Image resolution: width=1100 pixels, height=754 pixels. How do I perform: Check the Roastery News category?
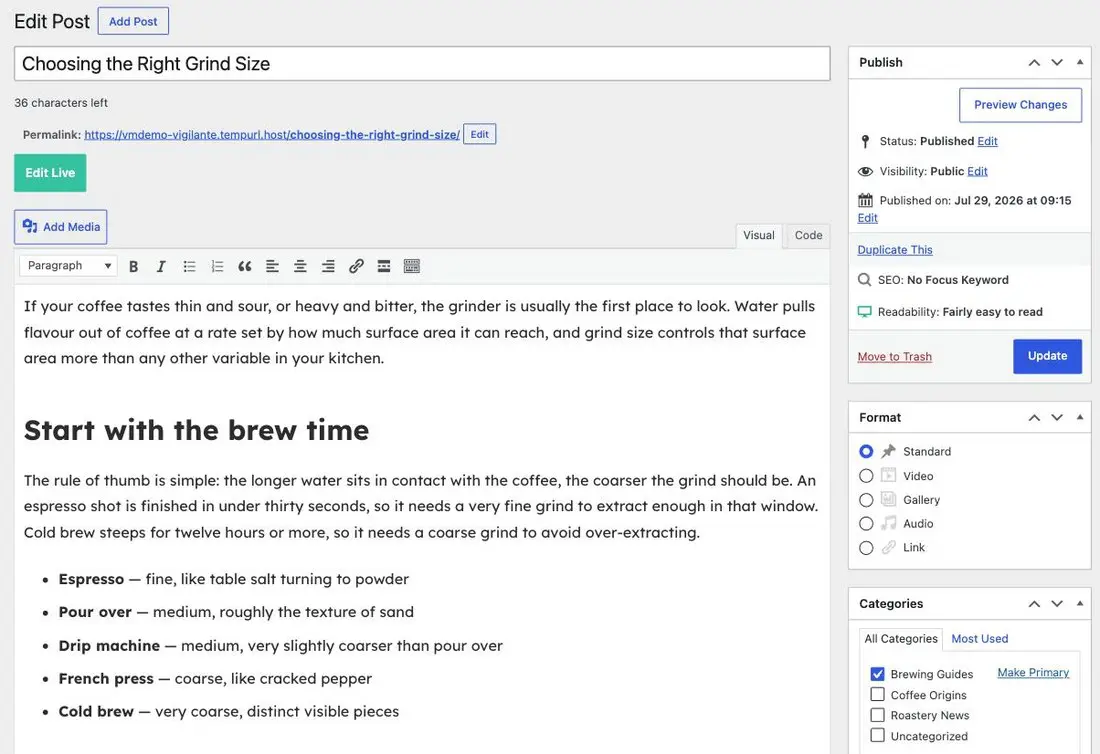pyautogui.click(x=878, y=715)
